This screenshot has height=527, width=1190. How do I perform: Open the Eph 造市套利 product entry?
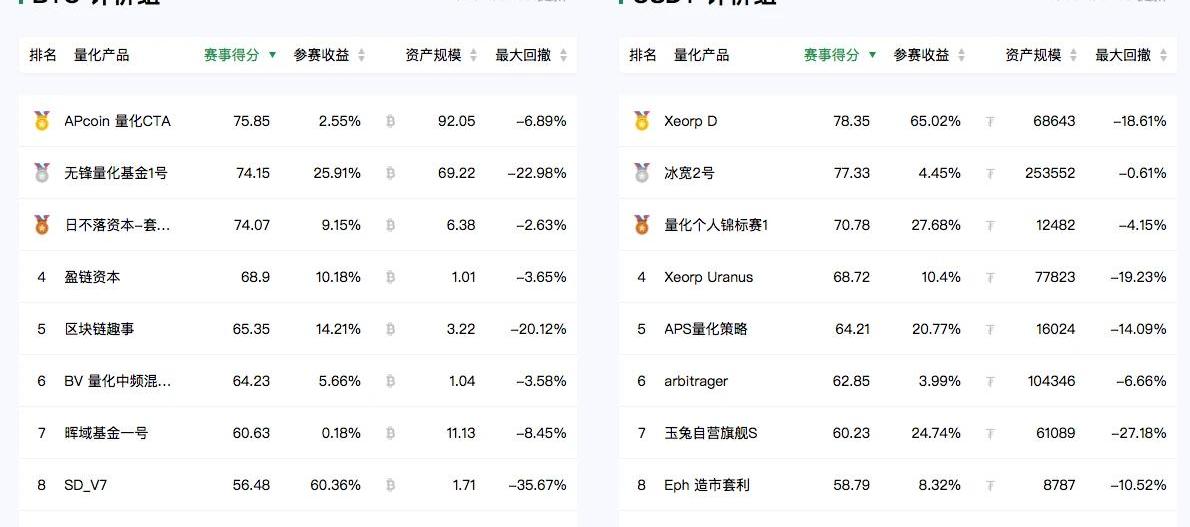pyautogui.click(x=707, y=484)
